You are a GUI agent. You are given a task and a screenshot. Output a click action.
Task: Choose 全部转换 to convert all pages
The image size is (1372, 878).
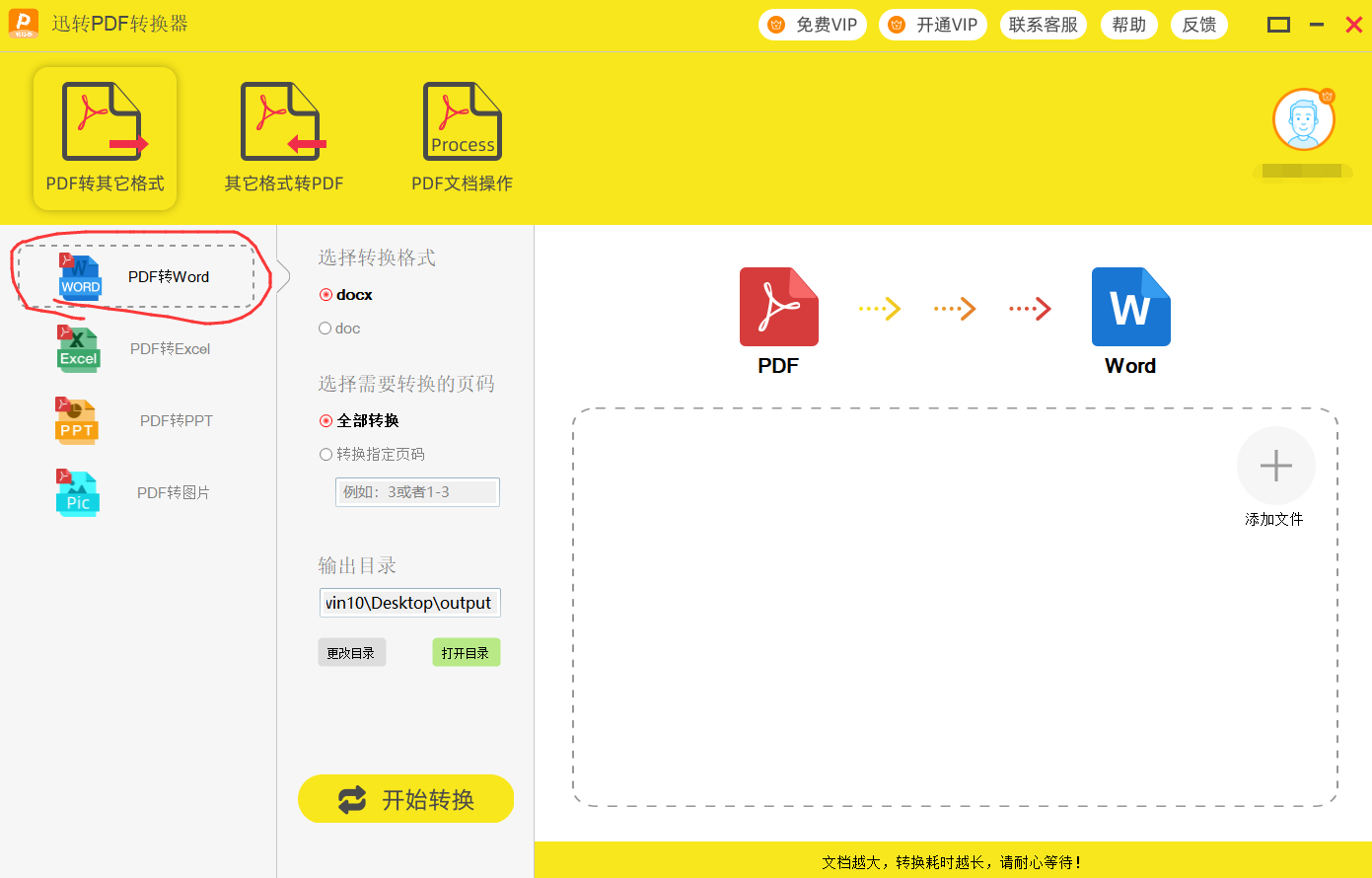pyautogui.click(x=326, y=421)
